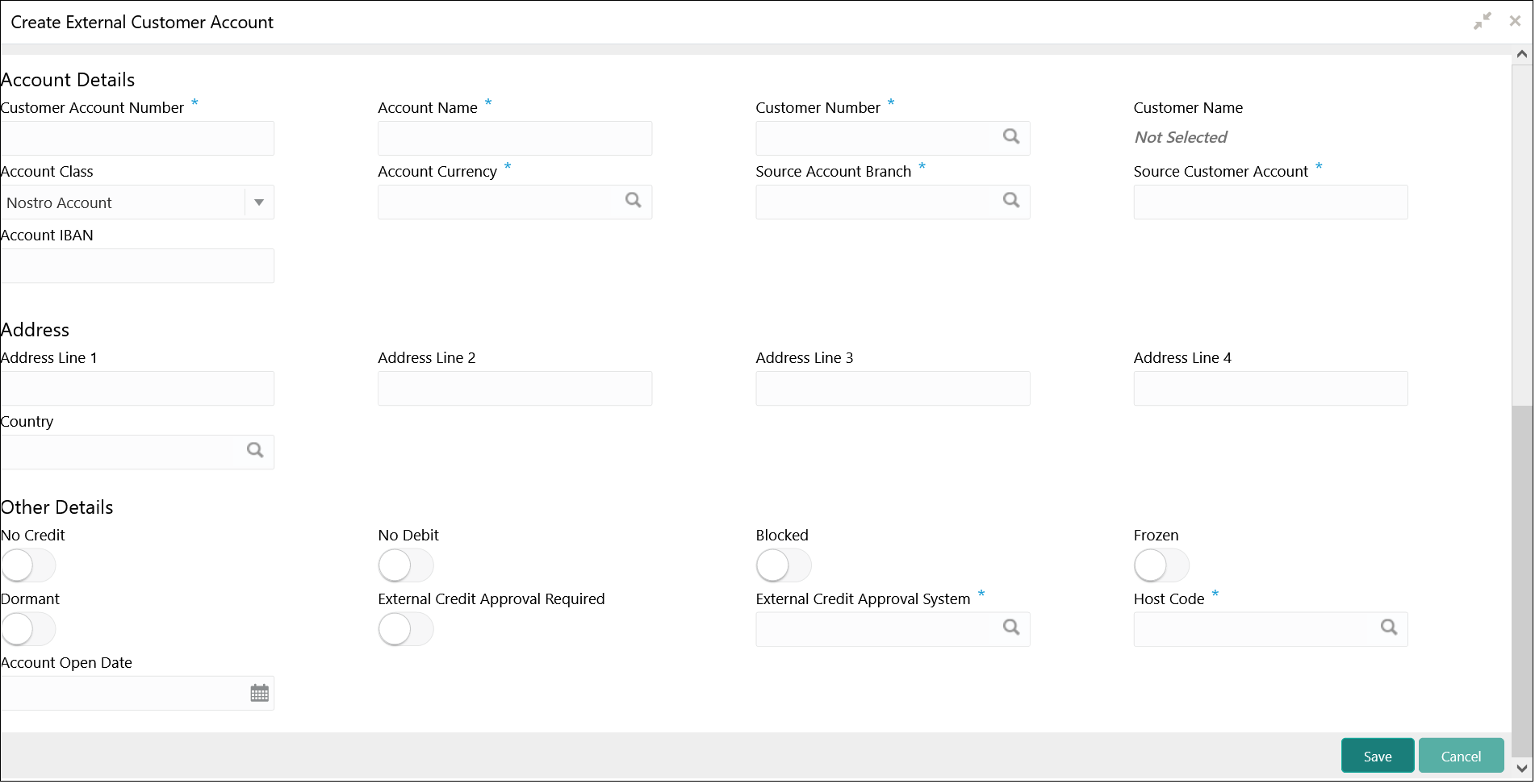Screen dimensions: 1535x784
Task: Focus the Customer Account Number field
Action: coord(137,139)
